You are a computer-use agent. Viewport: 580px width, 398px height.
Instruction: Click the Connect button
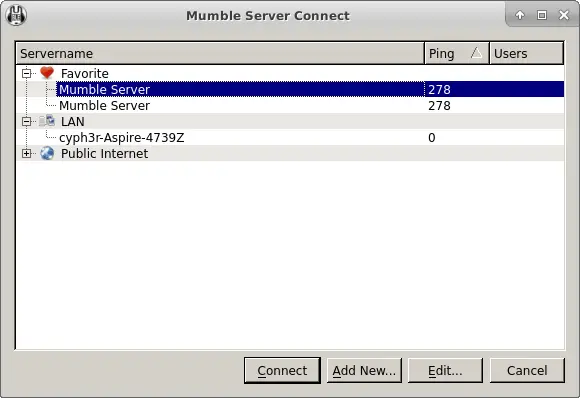click(x=282, y=370)
